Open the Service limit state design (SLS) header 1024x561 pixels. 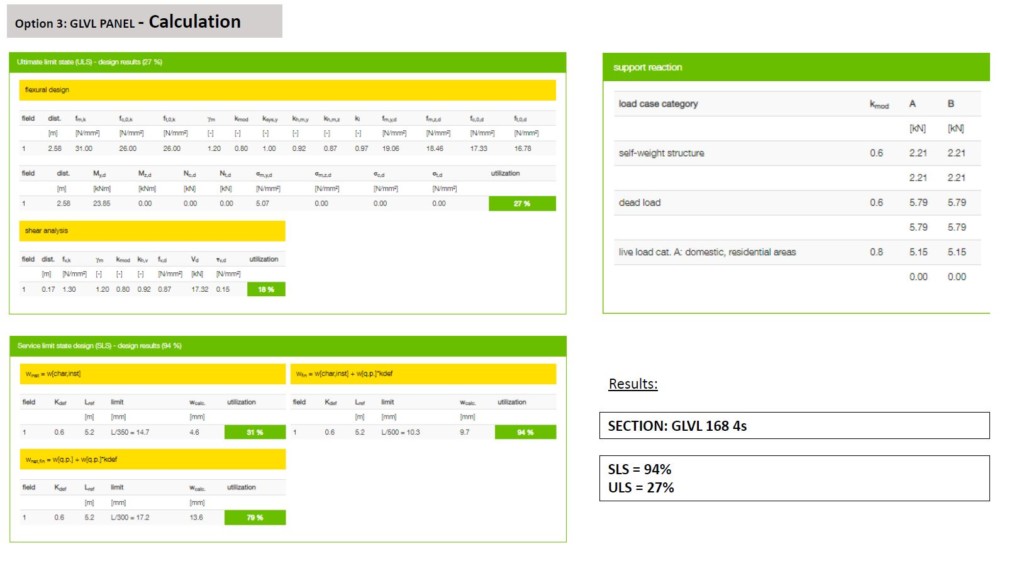point(287,345)
